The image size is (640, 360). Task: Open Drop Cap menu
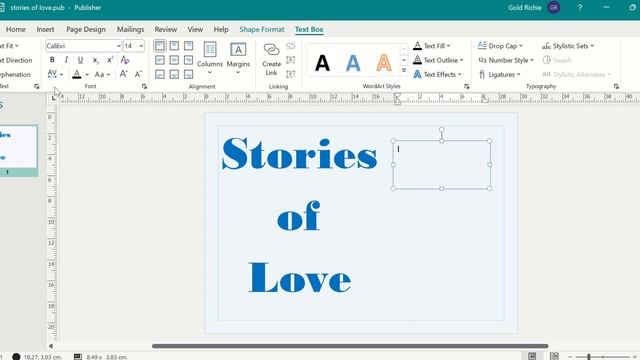coord(500,46)
